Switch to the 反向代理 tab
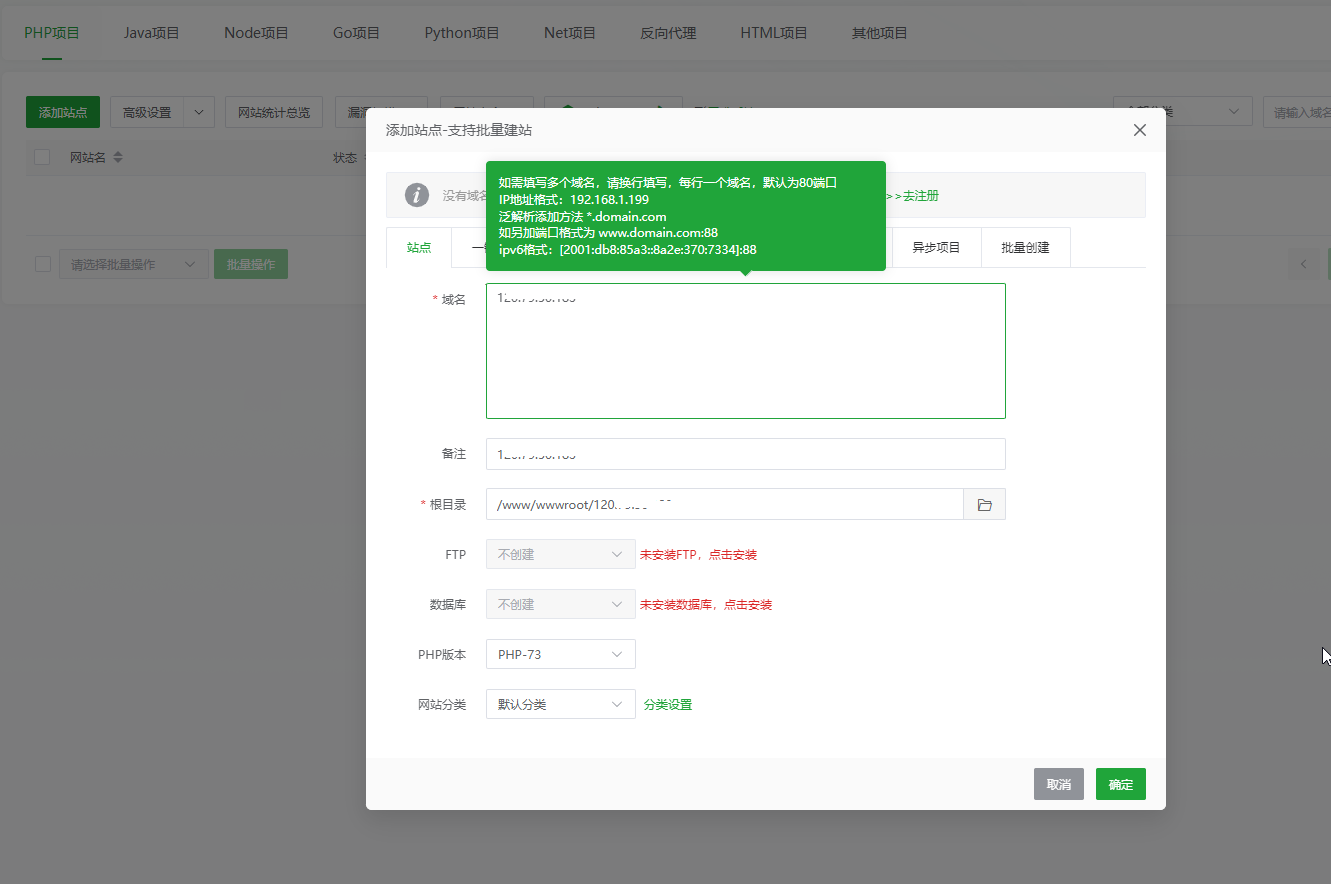 (x=668, y=32)
